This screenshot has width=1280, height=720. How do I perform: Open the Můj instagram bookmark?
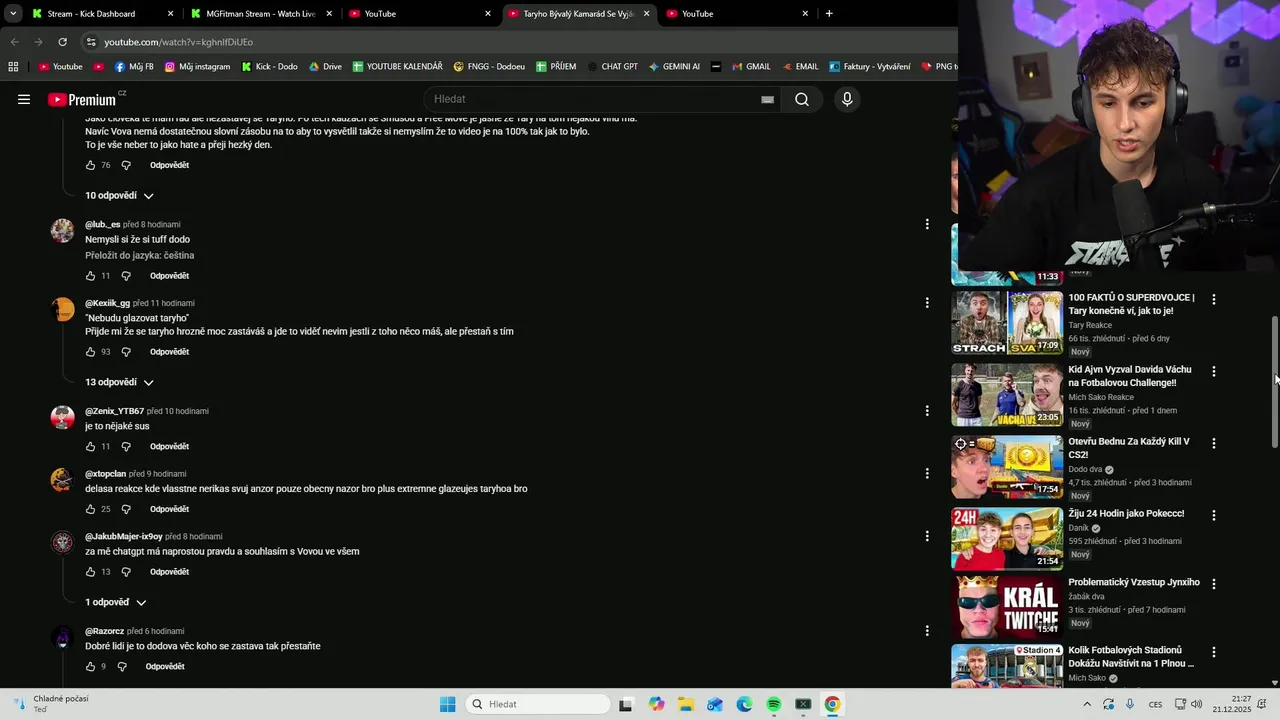coord(197,67)
